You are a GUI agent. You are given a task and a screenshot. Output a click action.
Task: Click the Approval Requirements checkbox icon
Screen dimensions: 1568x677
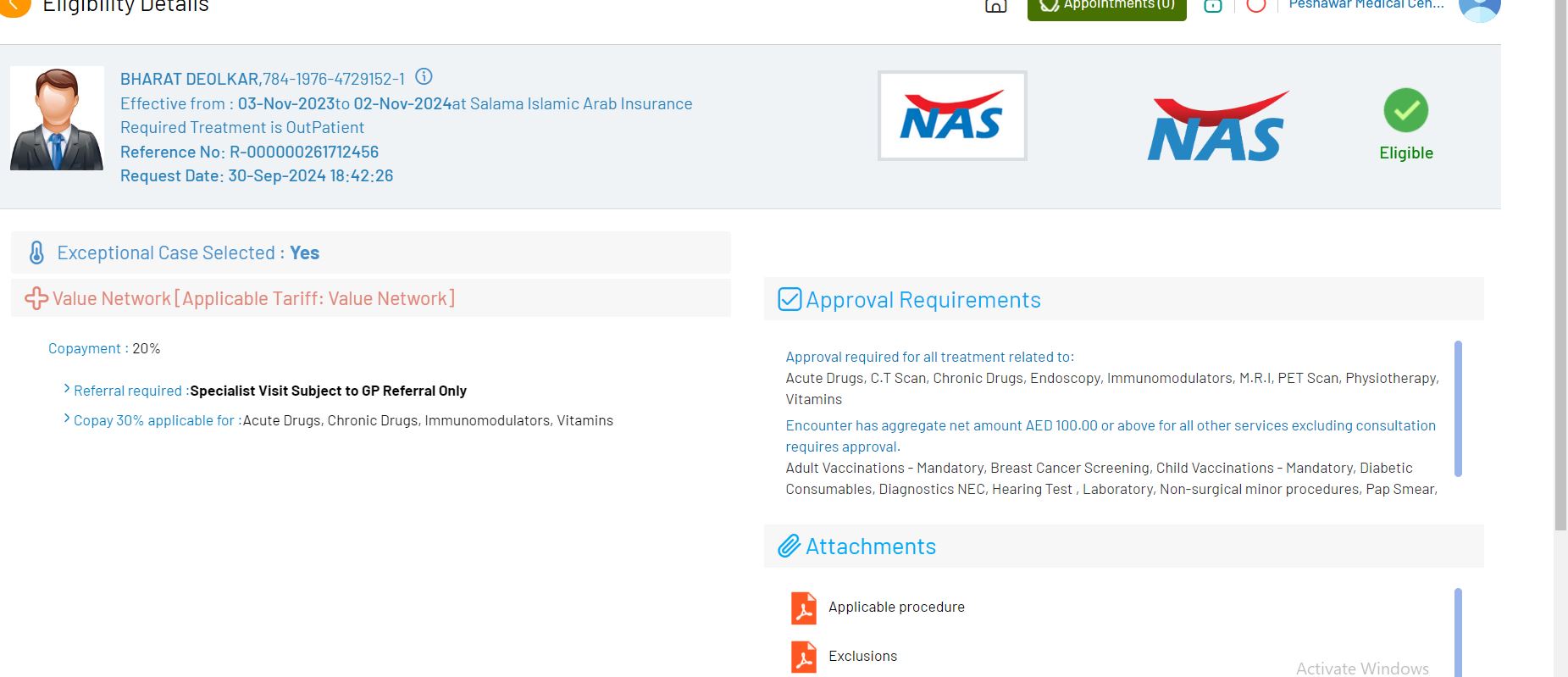pyautogui.click(x=790, y=299)
